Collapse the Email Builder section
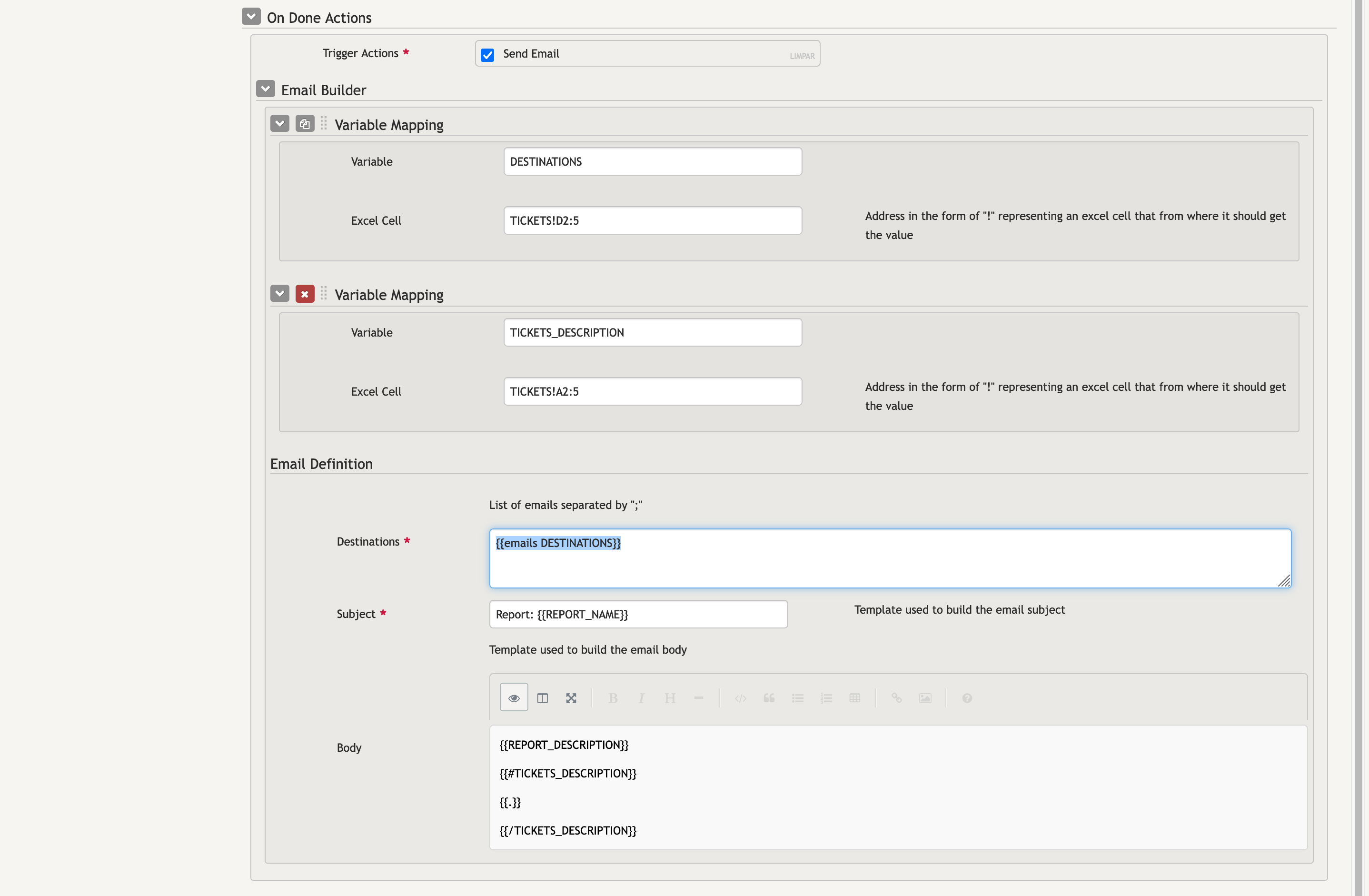Image resolution: width=1369 pixels, height=896 pixels. pyautogui.click(x=266, y=89)
